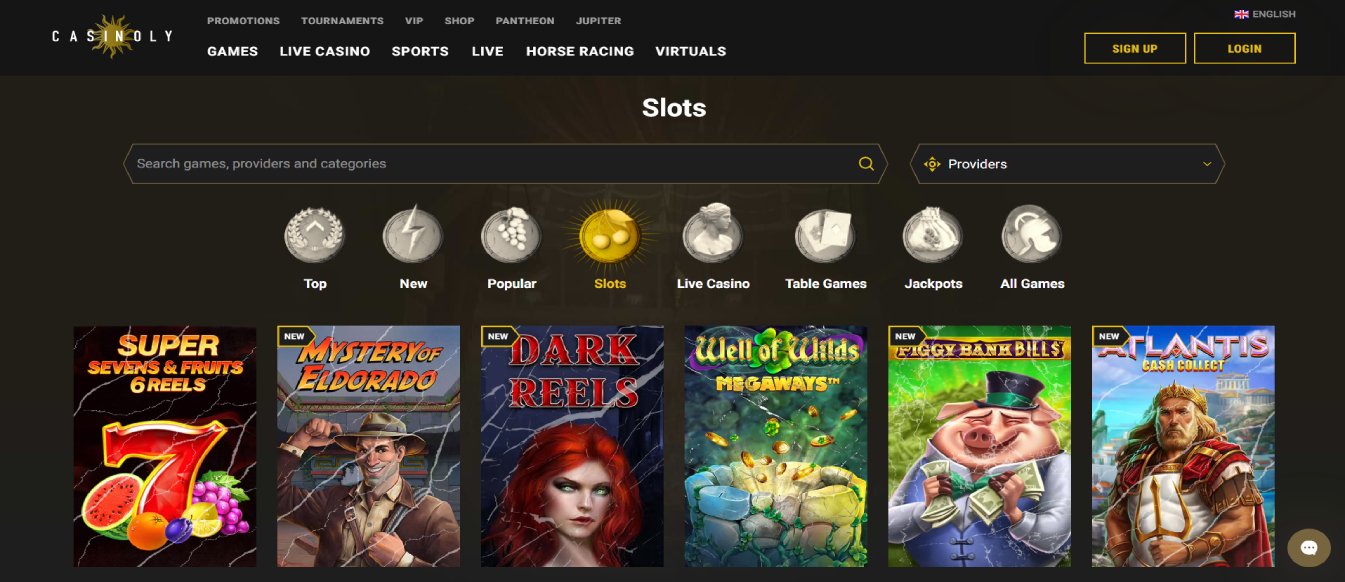The width and height of the screenshot is (1345, 582).
Task: Open the Horse Racing menu
Action: click(580, 51)
